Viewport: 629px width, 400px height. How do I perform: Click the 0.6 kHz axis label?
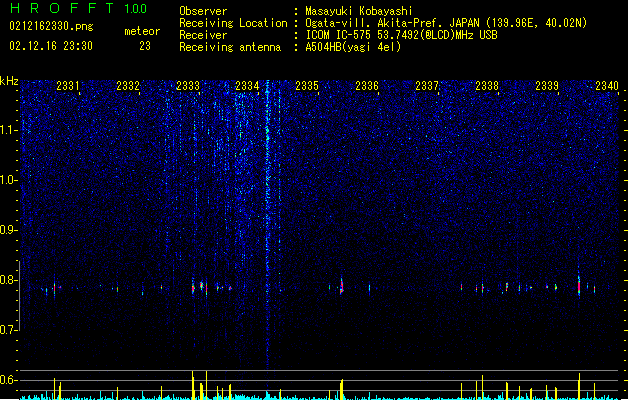[x=9, y=380]
